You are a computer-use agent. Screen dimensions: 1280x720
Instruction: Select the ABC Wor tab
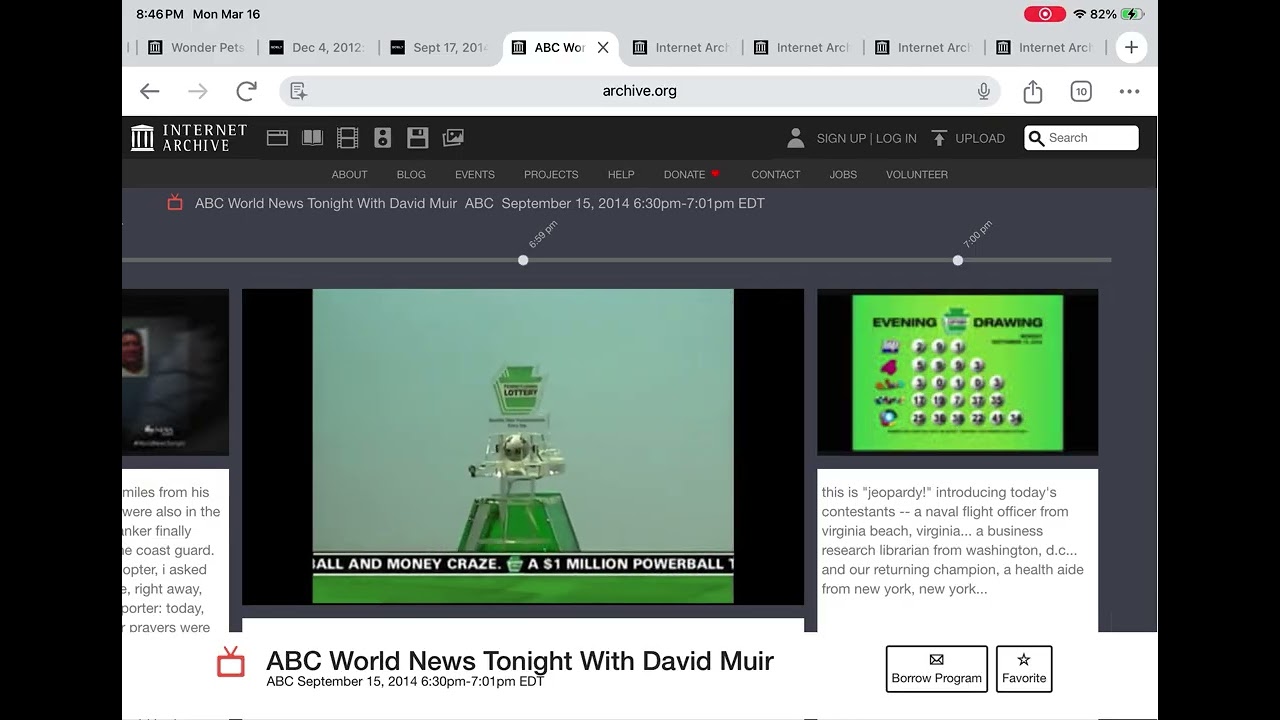point(560,47)
